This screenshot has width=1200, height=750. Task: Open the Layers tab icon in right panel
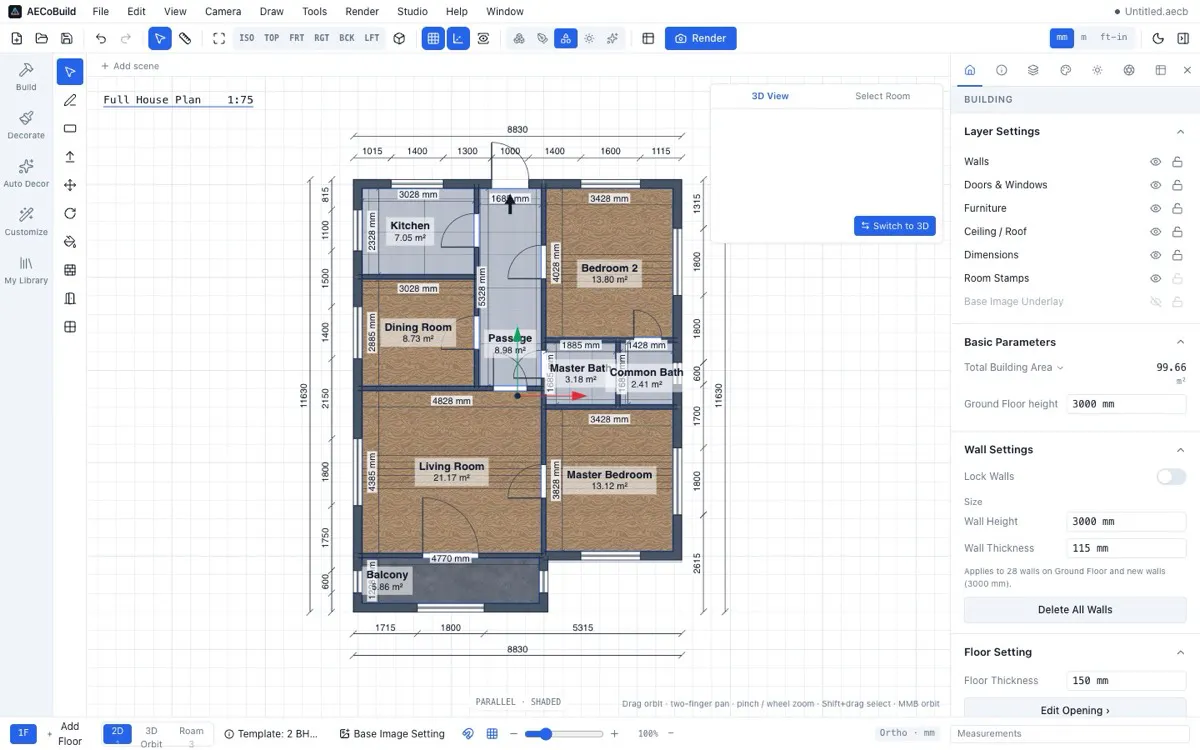coord(1033,70)
